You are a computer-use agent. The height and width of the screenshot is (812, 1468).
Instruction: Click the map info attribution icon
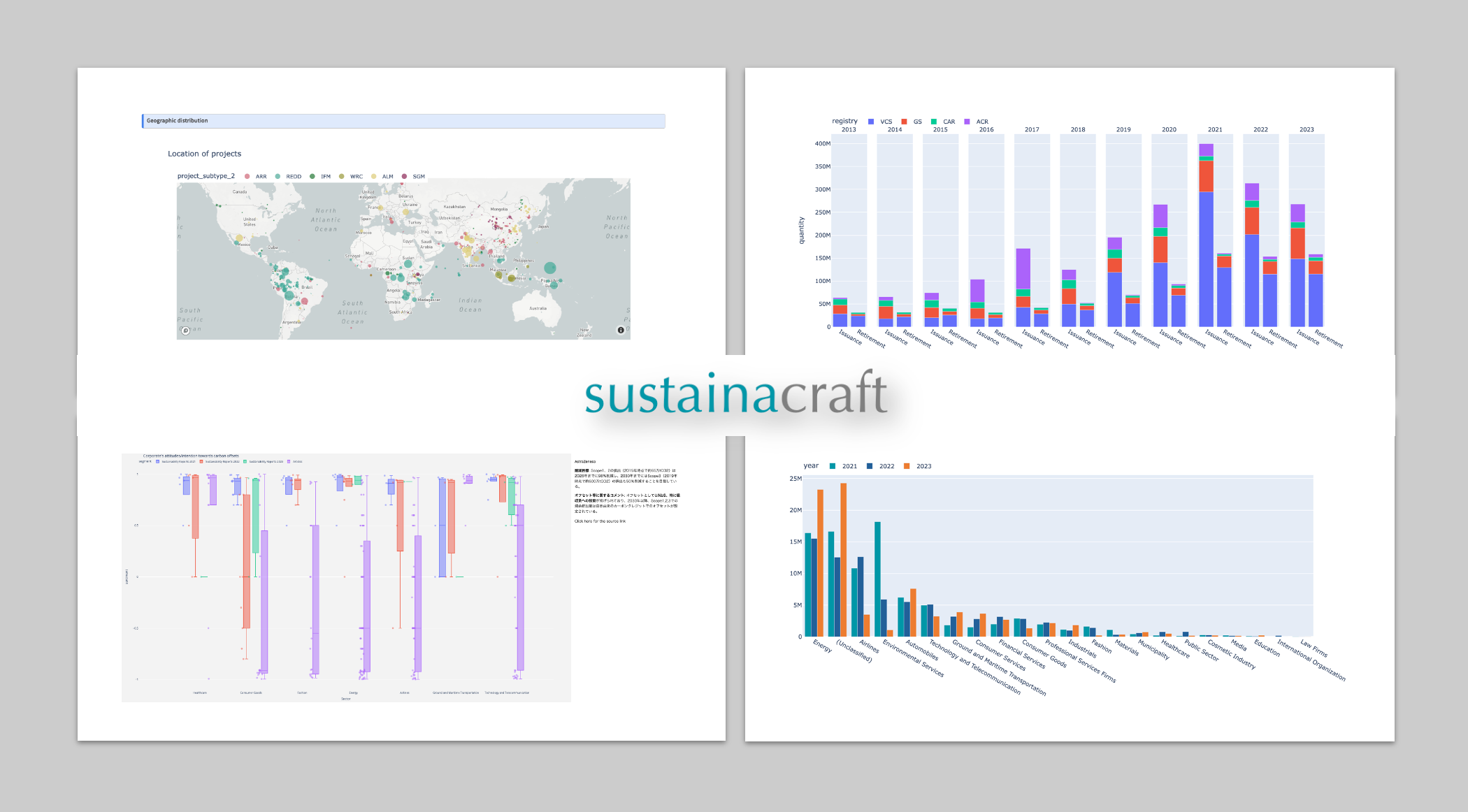(x=620, y=330)
